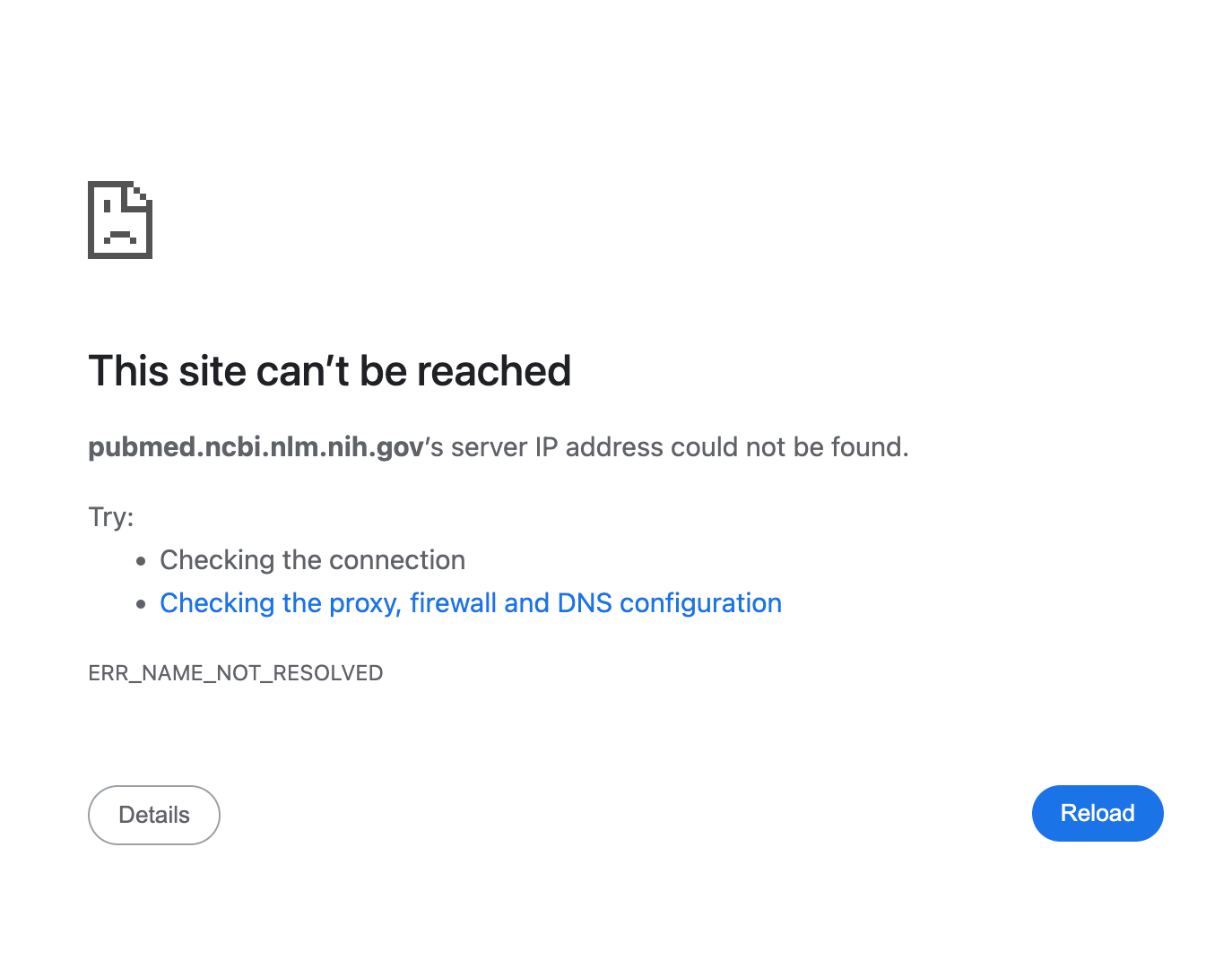This screenshot has height=977, width=1232.
Task: Click the word "connection" in the first suggestion
Action: (403, 560)
